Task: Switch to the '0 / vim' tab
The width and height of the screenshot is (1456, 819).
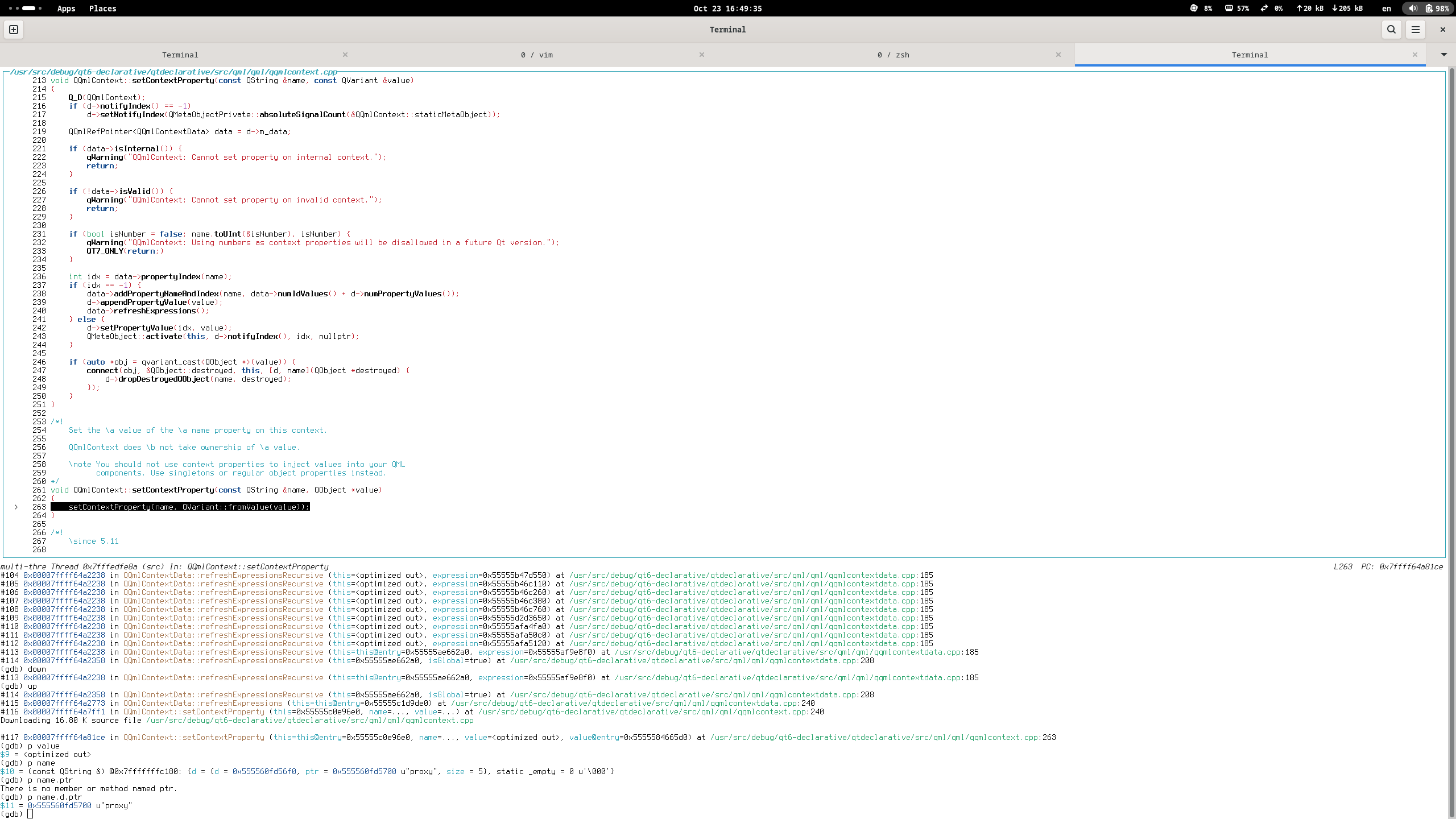Action: [536, 55]
